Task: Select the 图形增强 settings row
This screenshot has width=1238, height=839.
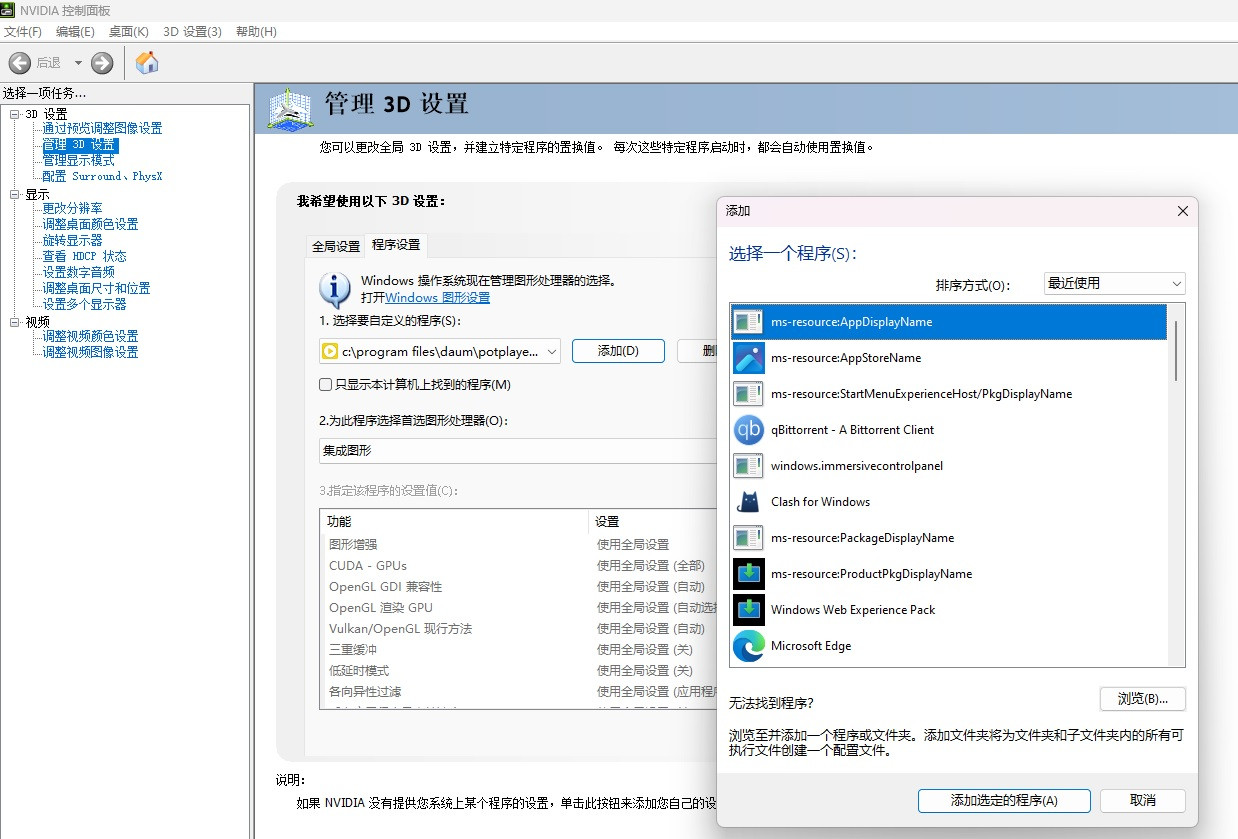Action: pos(520,545)
